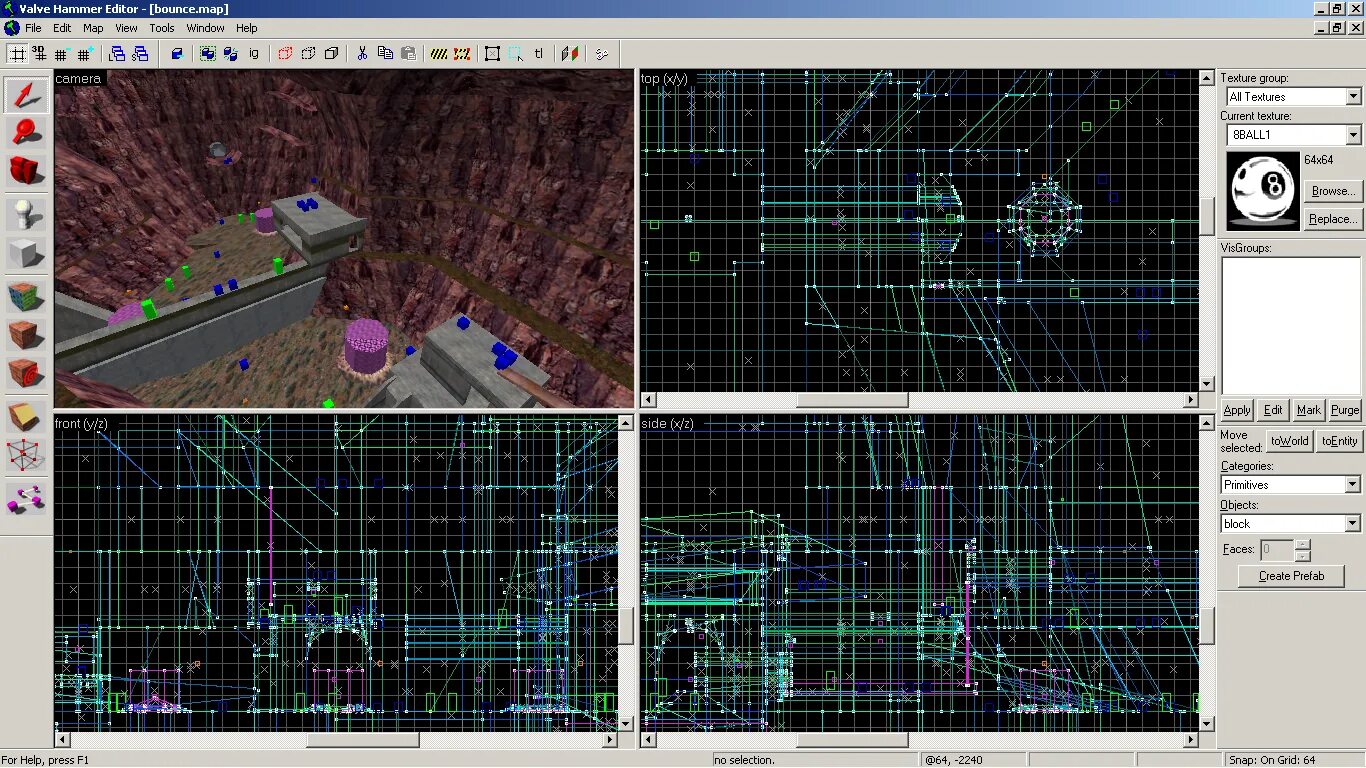Select the Magnify tool
Screen dimensions: 1366x768
point(27,132)
